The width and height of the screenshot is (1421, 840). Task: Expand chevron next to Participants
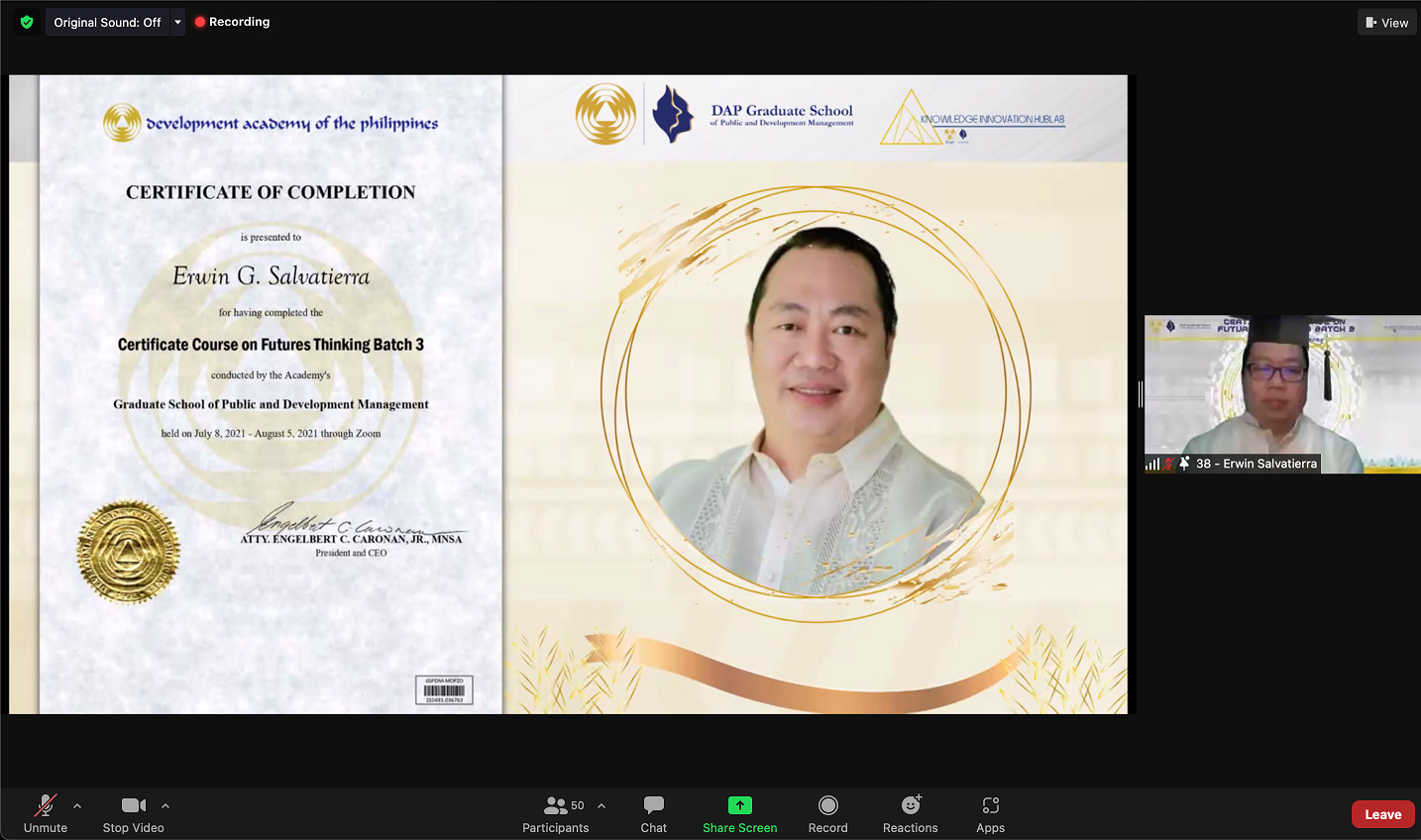(601, 805)
